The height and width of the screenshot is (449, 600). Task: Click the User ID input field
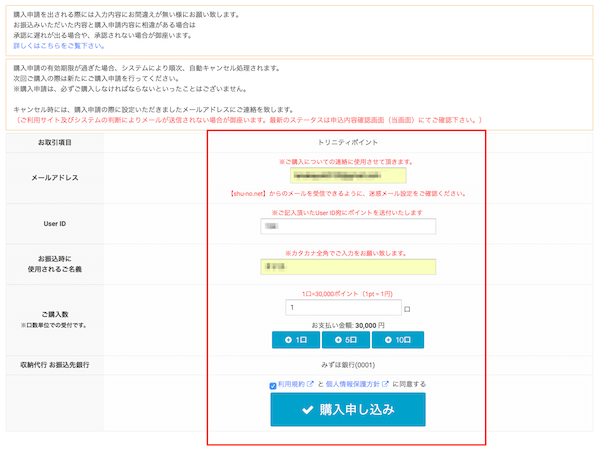348,226
